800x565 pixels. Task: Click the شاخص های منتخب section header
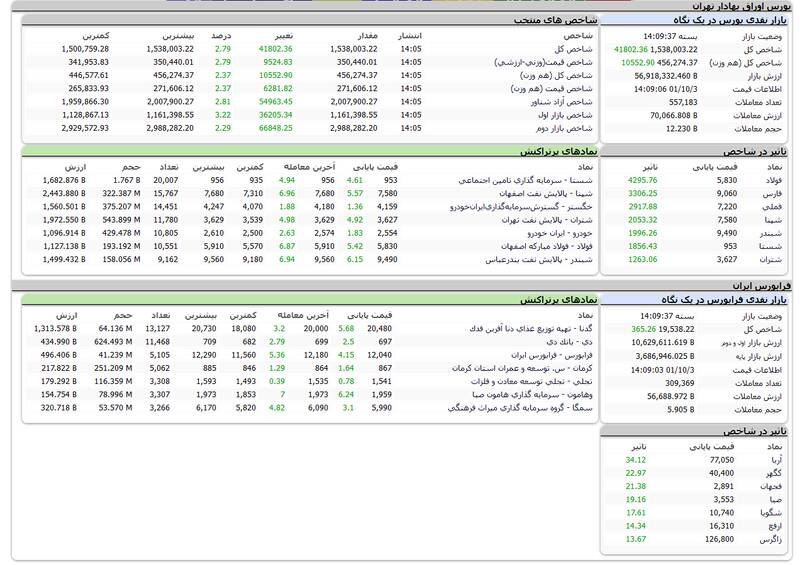click(555, 20)
